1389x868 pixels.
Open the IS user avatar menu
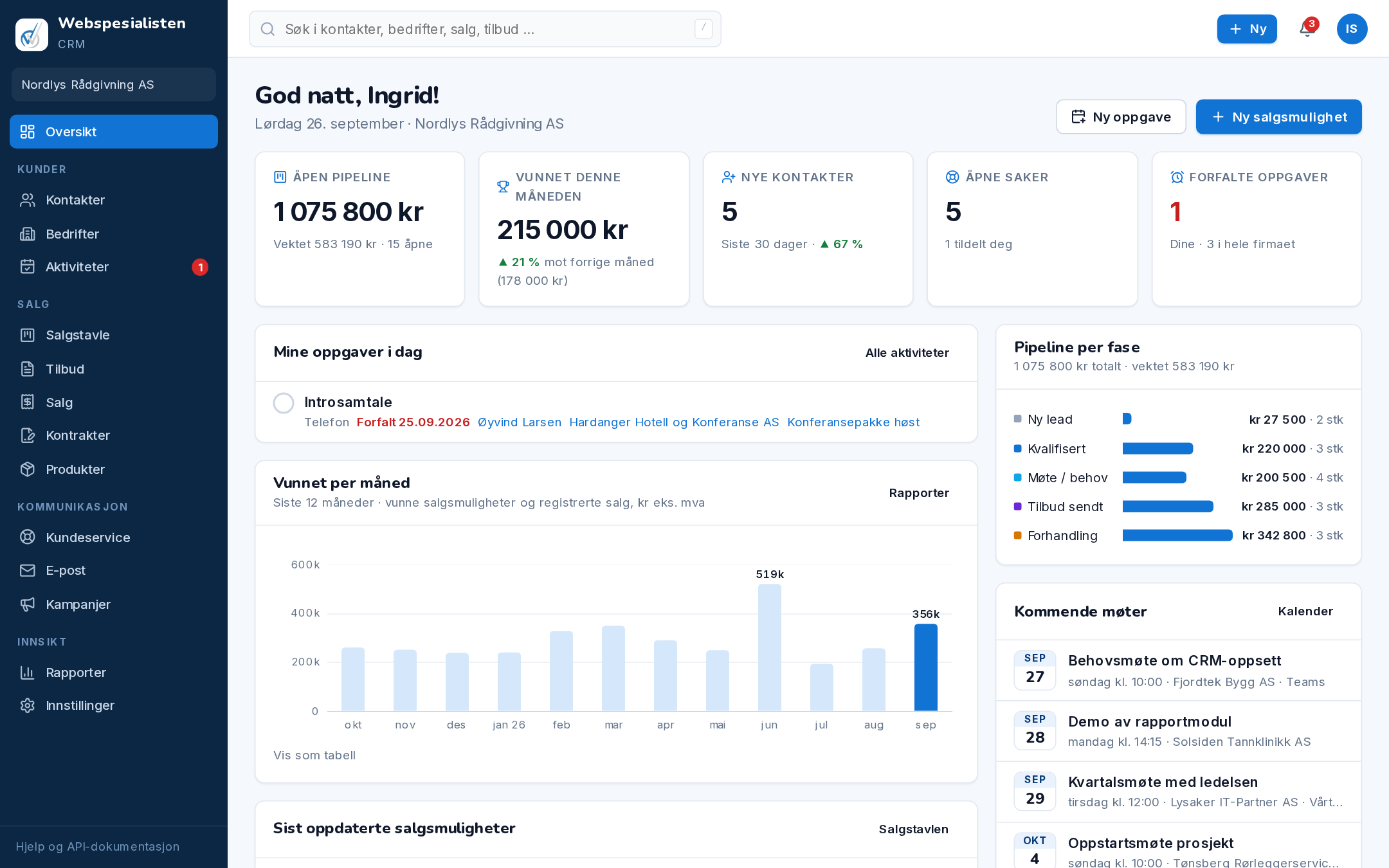(x=1352, y=29)
